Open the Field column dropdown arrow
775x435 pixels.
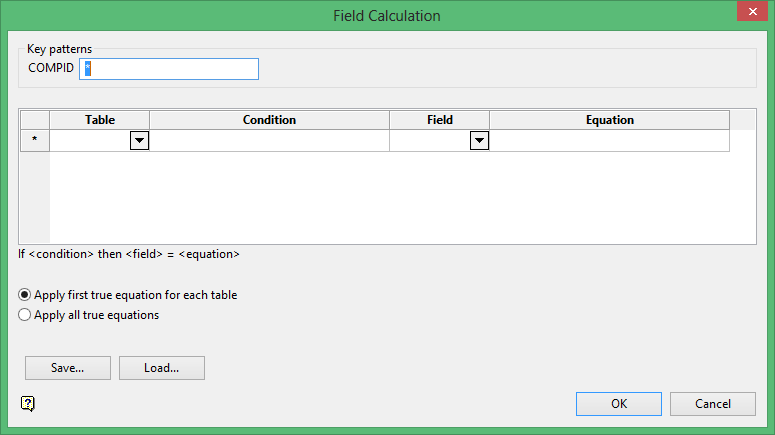[480, 141]
